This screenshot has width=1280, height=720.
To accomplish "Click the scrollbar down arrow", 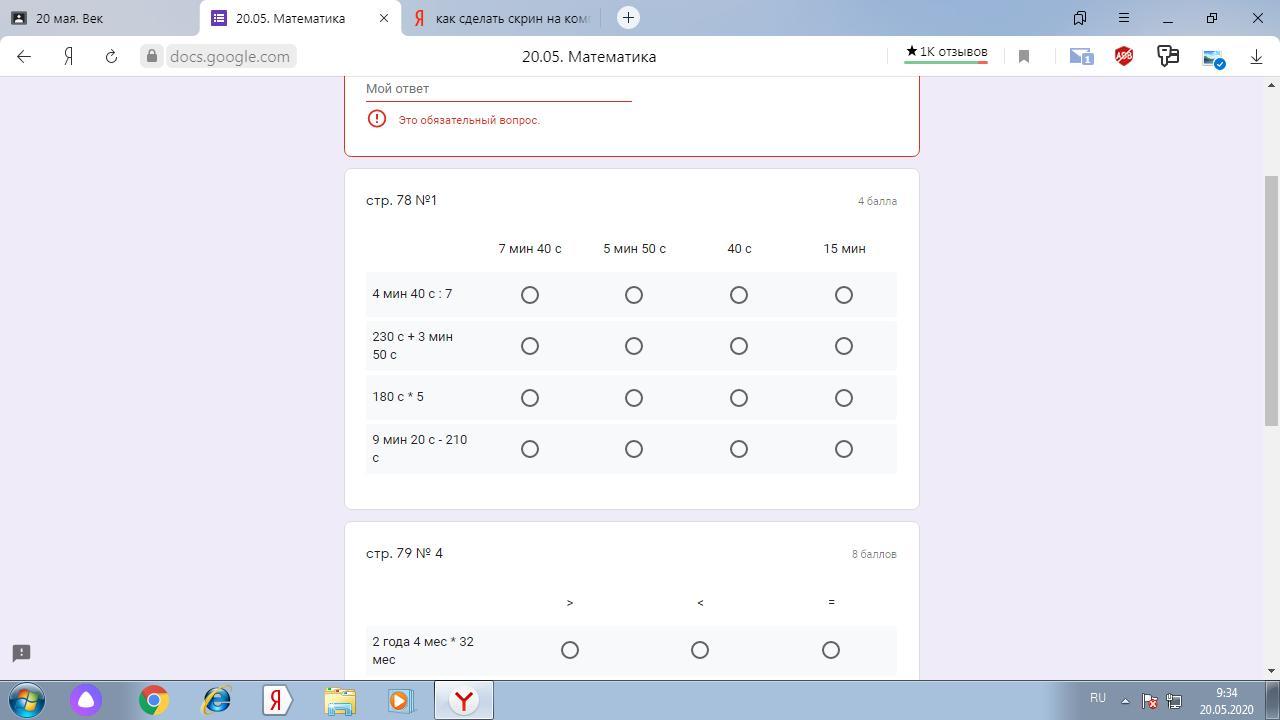I will coord(1271,671).
